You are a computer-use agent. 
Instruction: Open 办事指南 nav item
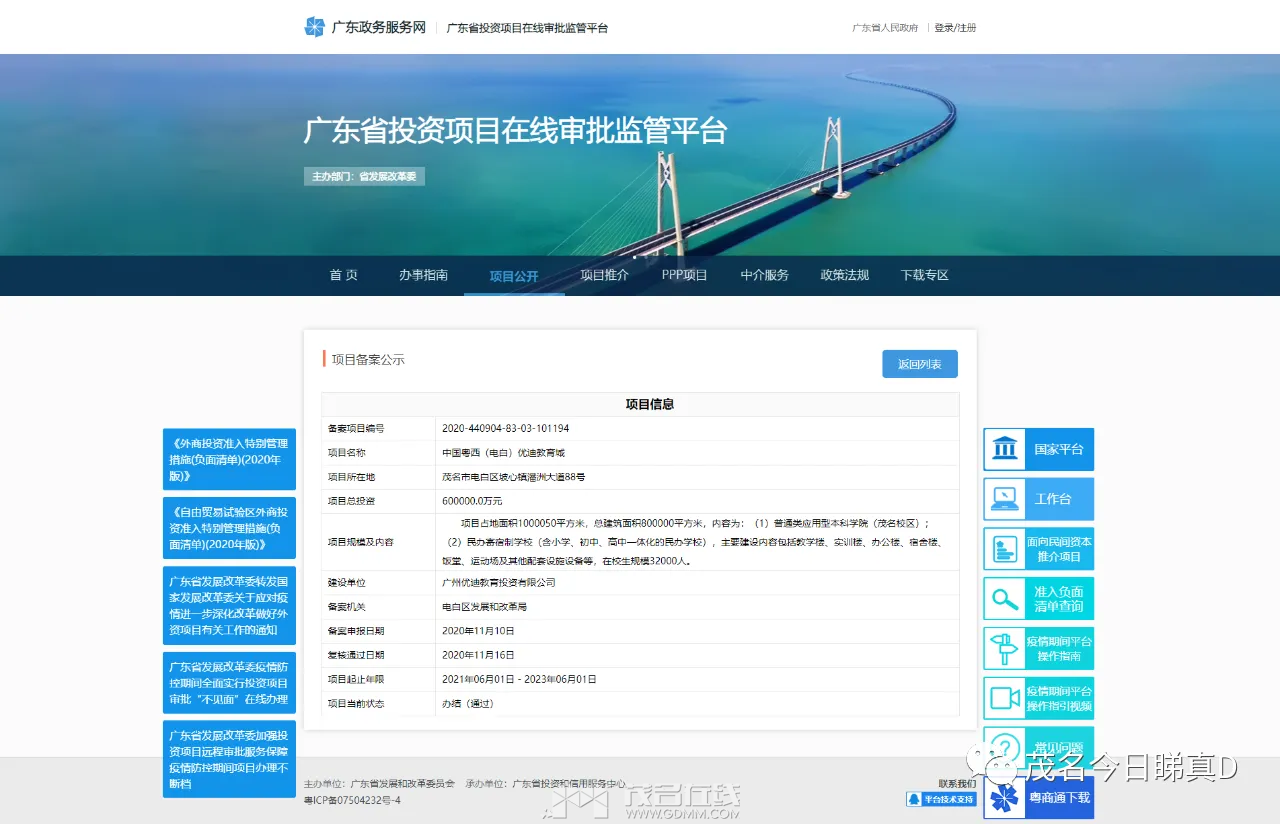pyautogui.click(x=423, y=275)
